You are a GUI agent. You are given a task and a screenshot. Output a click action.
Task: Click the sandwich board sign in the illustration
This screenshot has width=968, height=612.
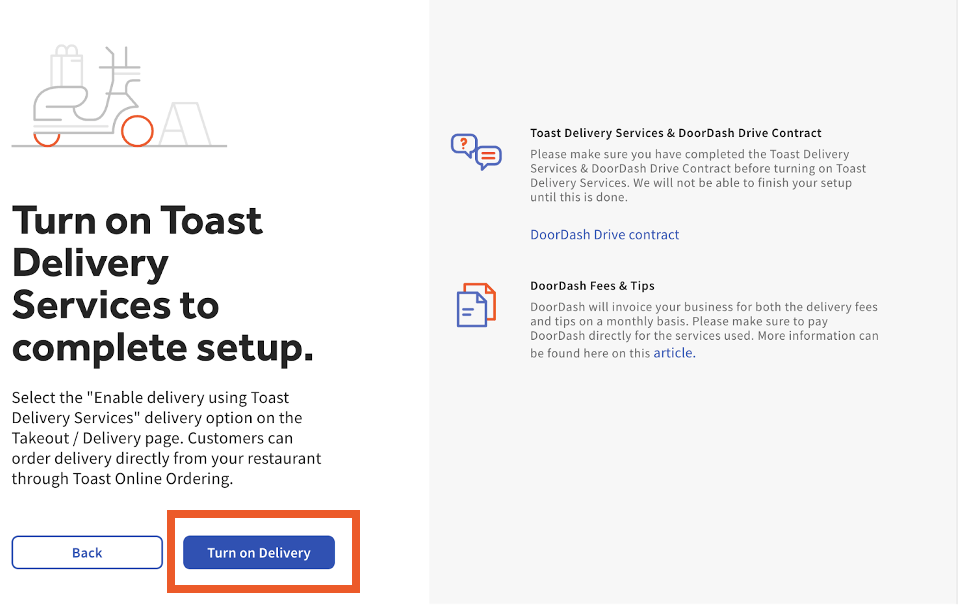(x=186, y=125)
